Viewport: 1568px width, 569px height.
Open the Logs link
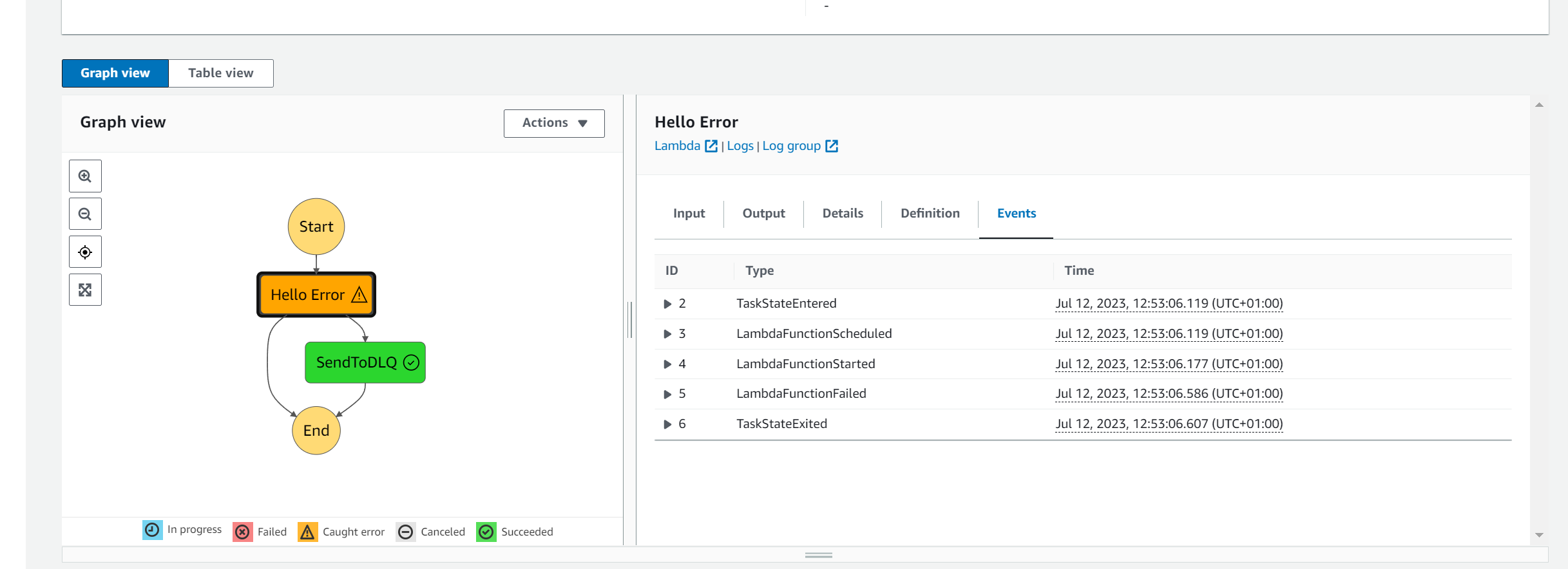click(740, 146)
